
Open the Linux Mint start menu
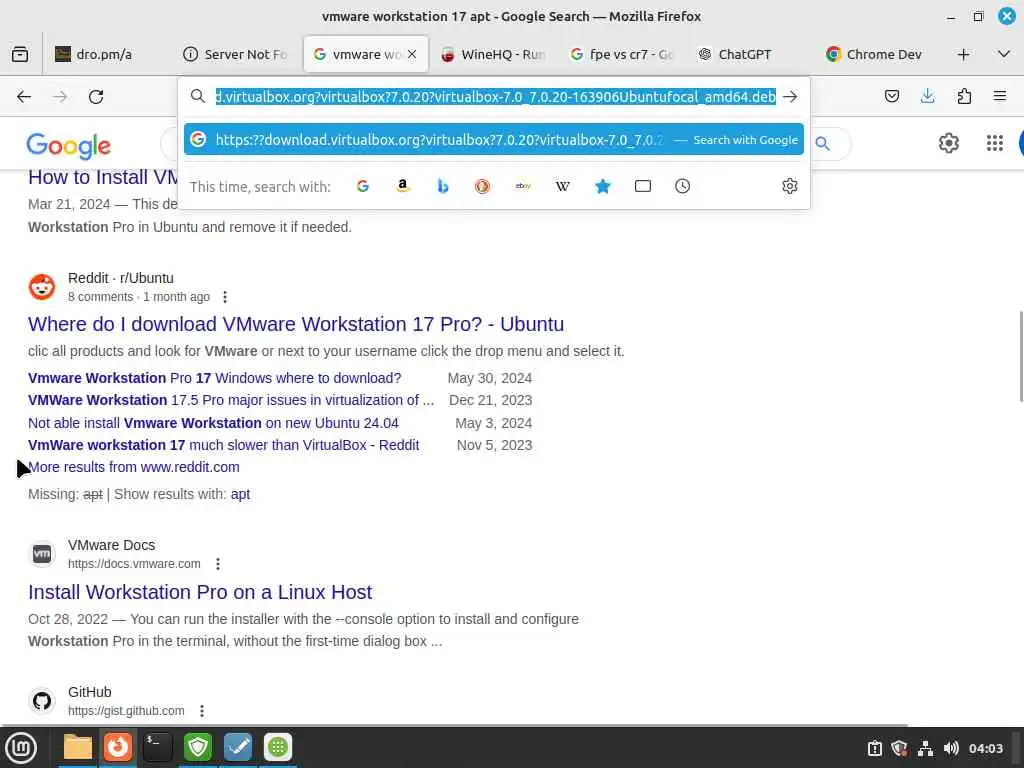(x=21, y=748)
